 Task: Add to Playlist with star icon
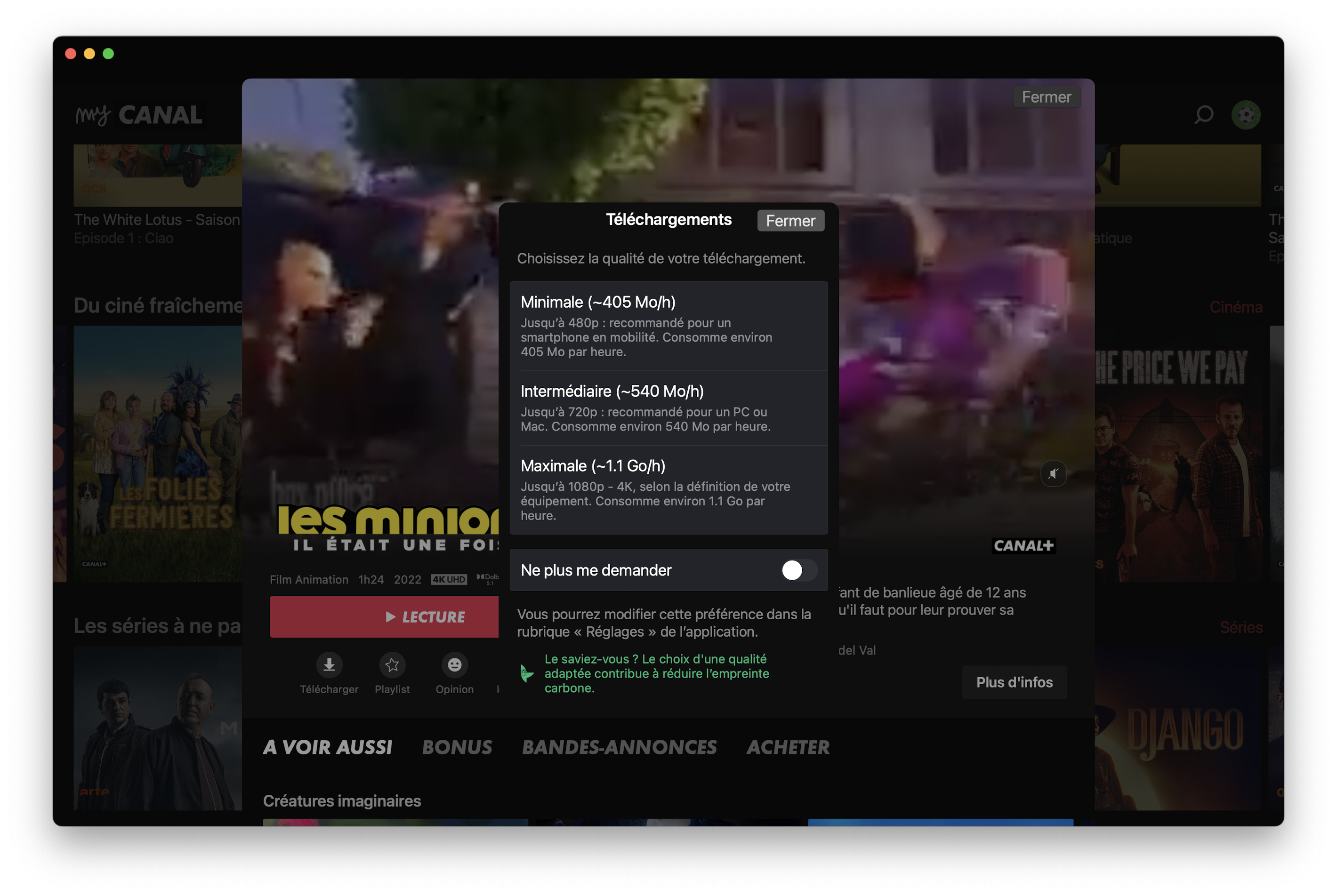pos(392,664)
